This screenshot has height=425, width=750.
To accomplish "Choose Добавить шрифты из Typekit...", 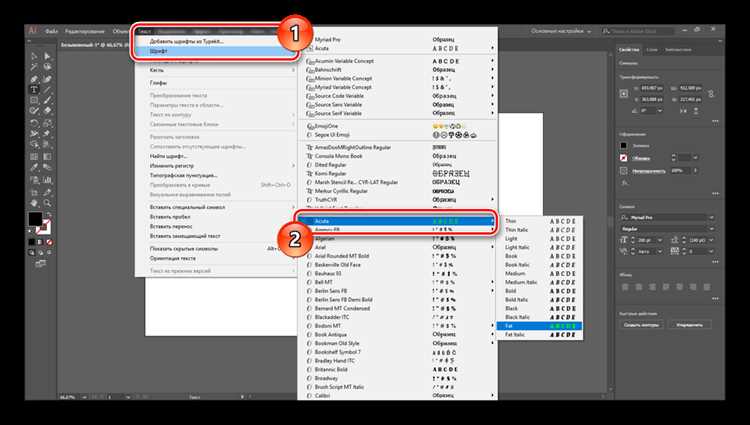I will pos(186,42).
